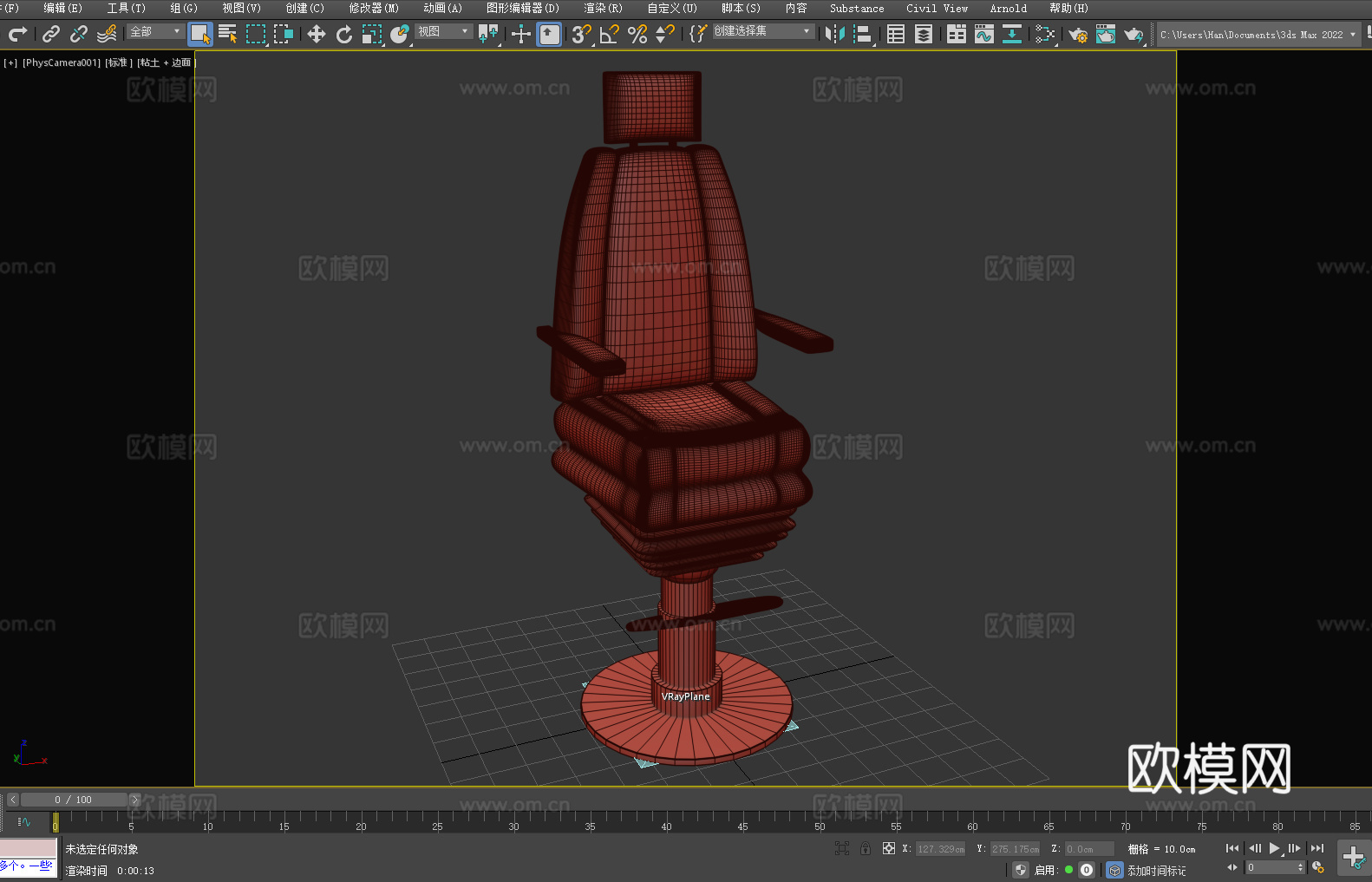Select the Rotate tool
Viewport: 1372px width, 882px height.
344,34
